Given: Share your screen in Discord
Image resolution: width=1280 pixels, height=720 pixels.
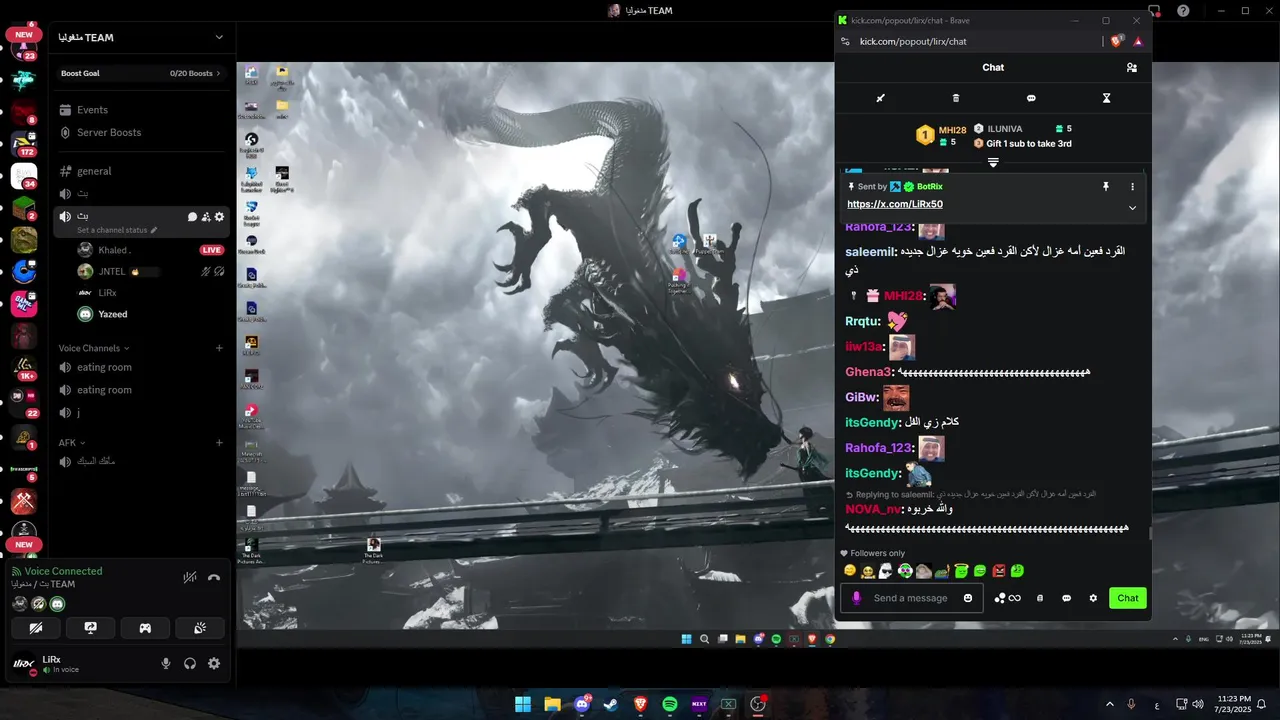Looking at the screenshot, I should 91,628.
